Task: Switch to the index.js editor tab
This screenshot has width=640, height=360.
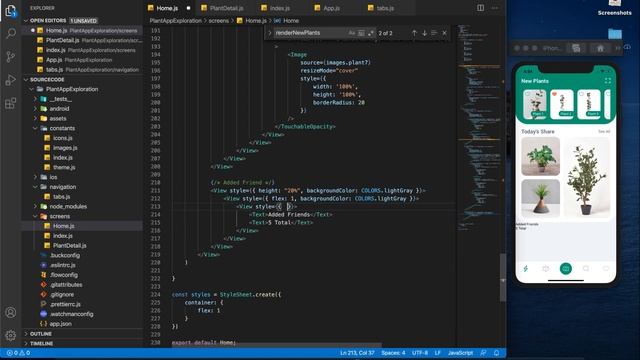Action: [280, 8]
